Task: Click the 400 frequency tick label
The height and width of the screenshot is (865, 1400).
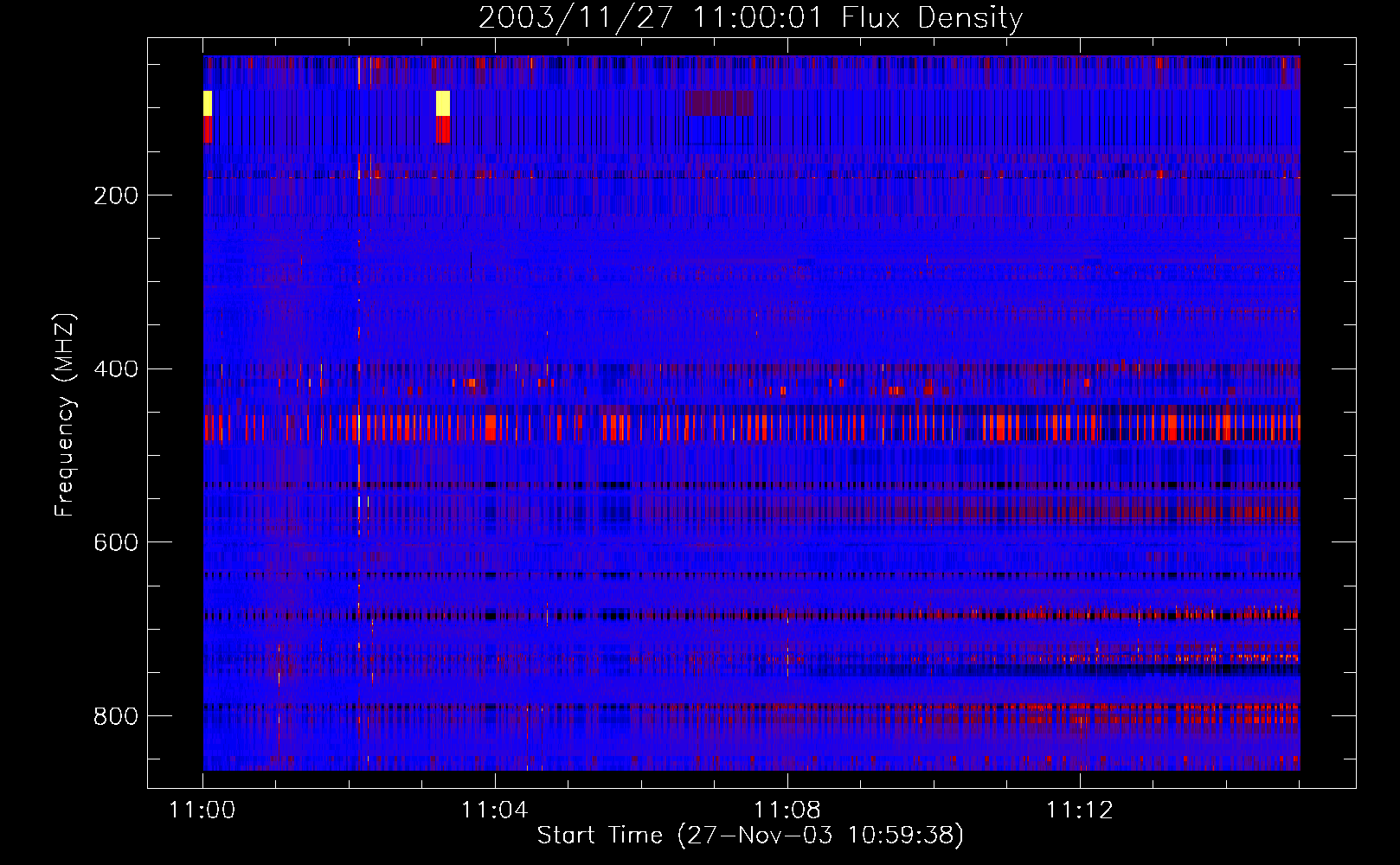Action: pos(116,369)
